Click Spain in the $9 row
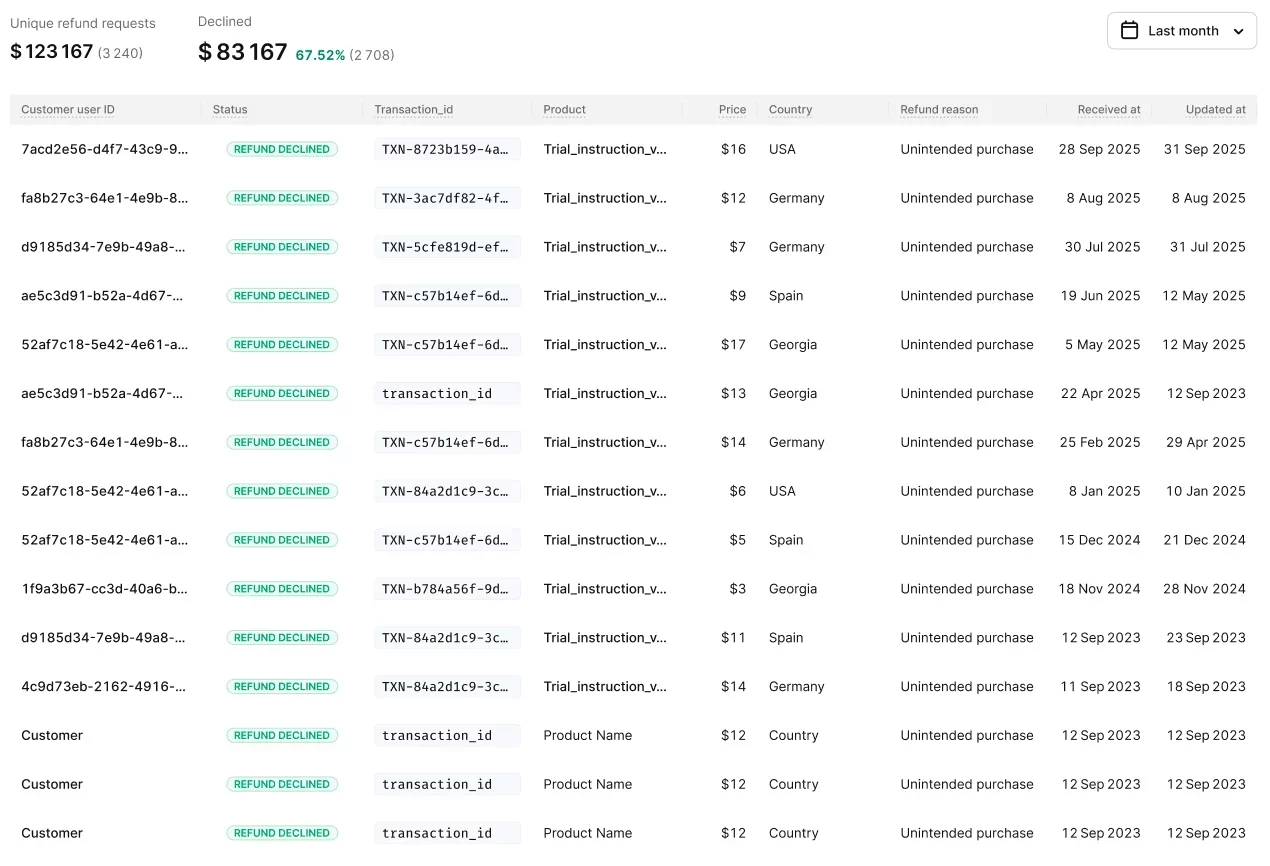The image size is (1270, 866). [786, 296]
